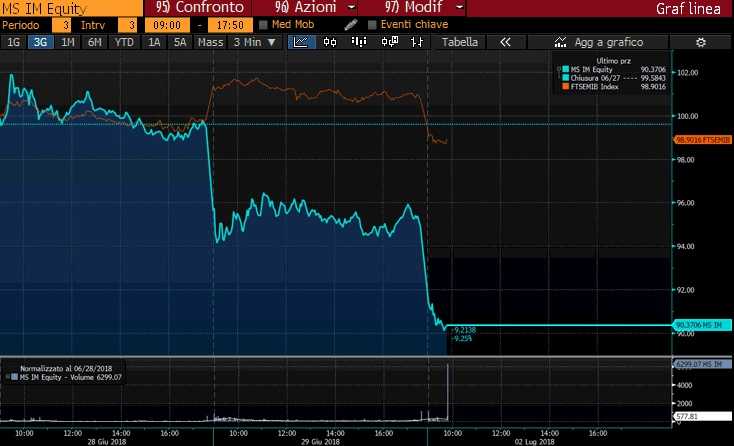The height and width of the screenshot is (446, 734).
Task: Click the 28 Giu 2018 date label
Action: point(107,441)
